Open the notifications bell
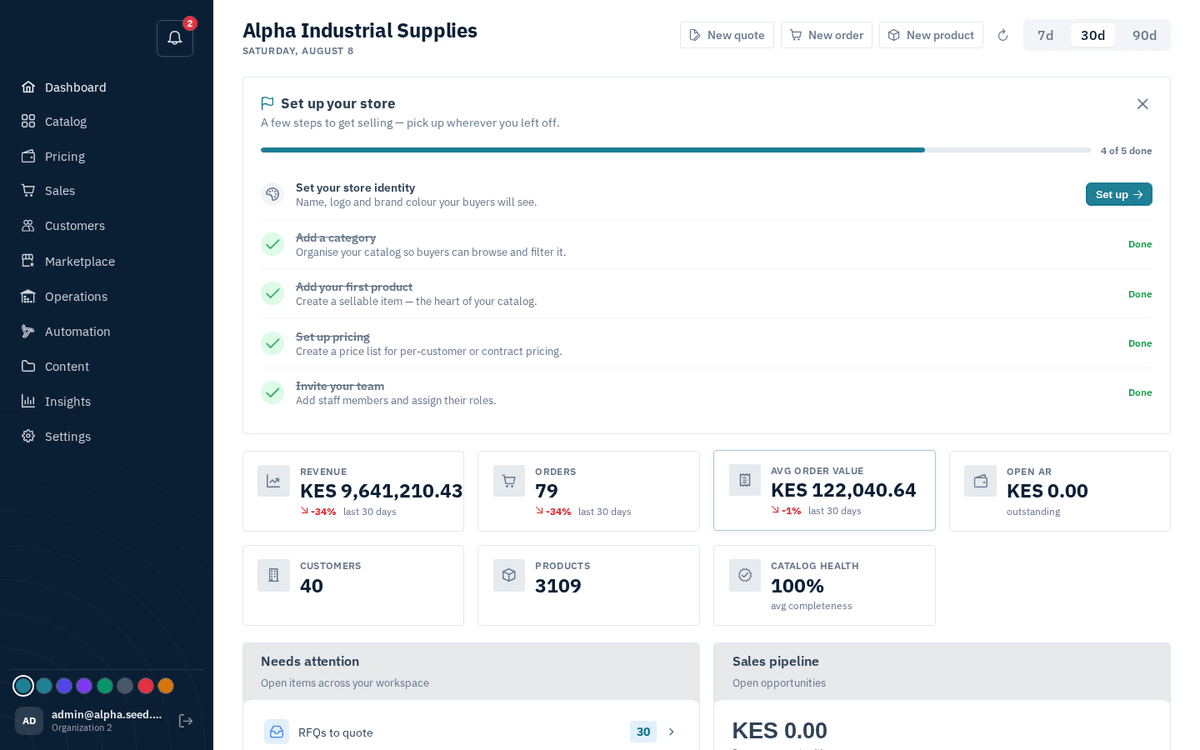The height and width of the screenshot is (750, 1200). click(x=175, y=38)
